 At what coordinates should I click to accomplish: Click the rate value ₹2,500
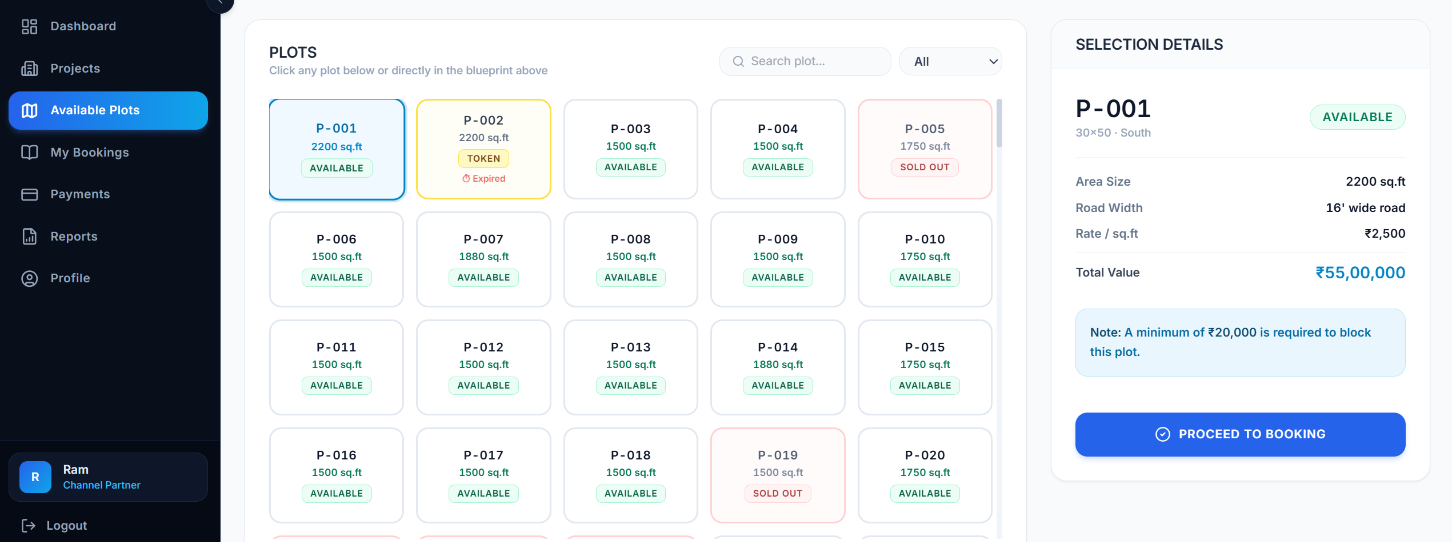(x=1385, y=234)
